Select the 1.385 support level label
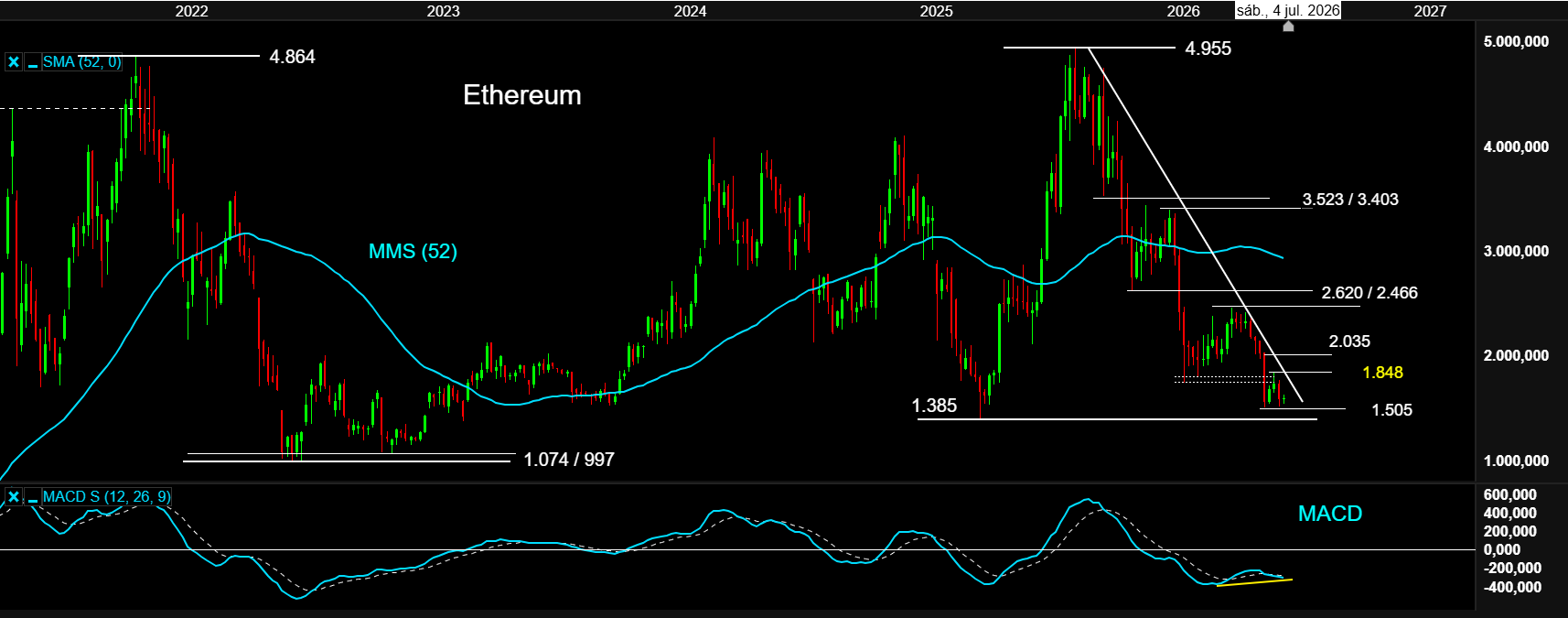 click(x=934, y=406)
